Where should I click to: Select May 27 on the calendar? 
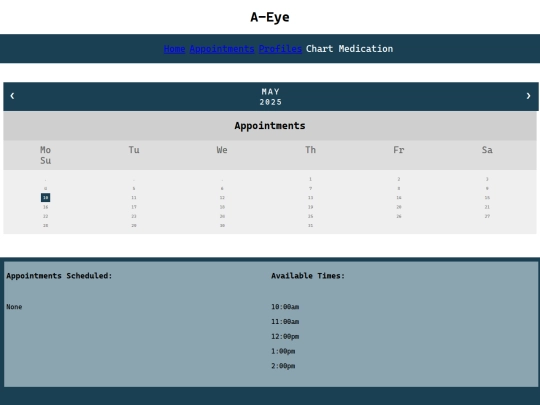(487, 216)
